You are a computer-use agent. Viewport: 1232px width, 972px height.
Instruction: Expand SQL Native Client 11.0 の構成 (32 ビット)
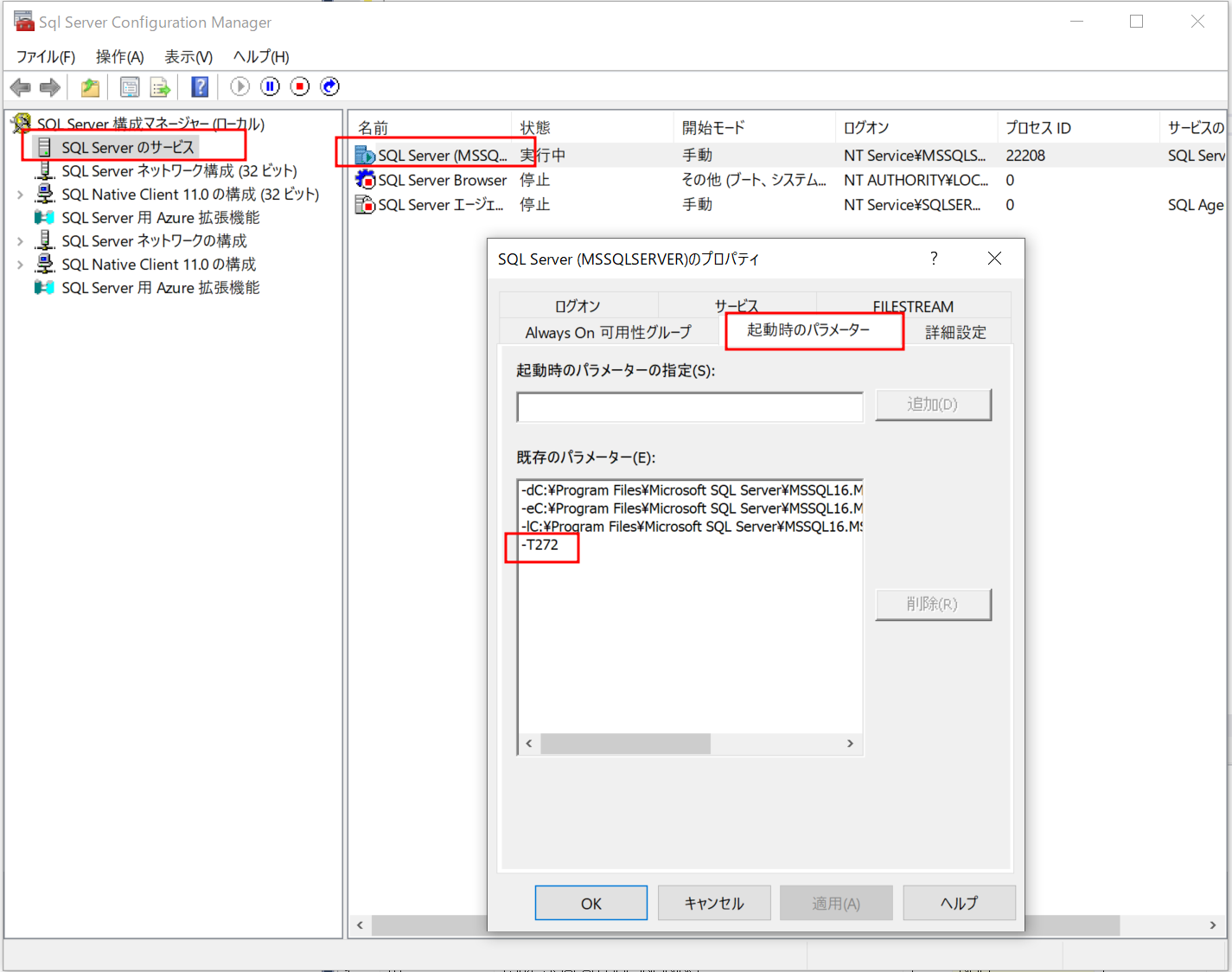click(x=20, y=195)
